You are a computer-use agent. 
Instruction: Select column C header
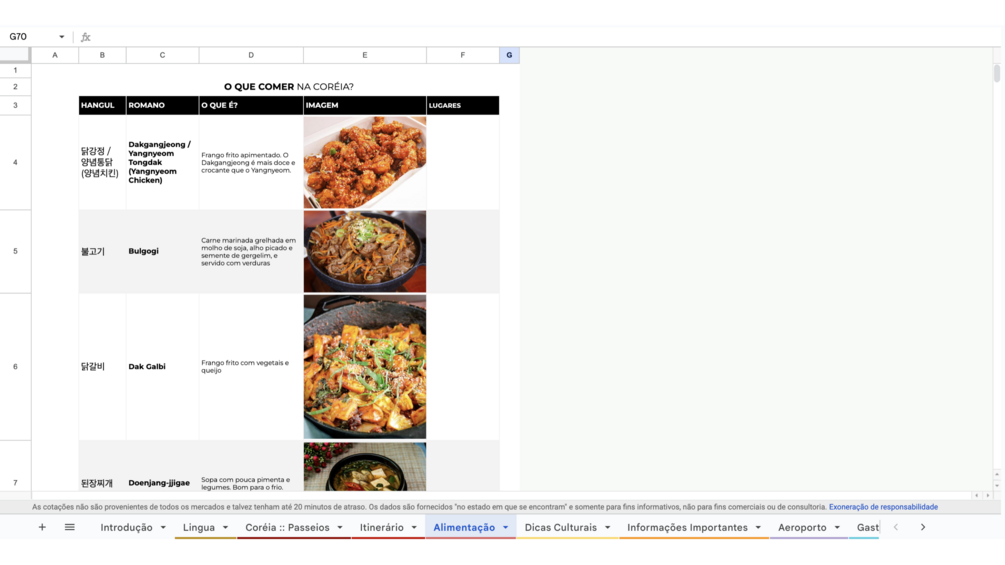163,55
